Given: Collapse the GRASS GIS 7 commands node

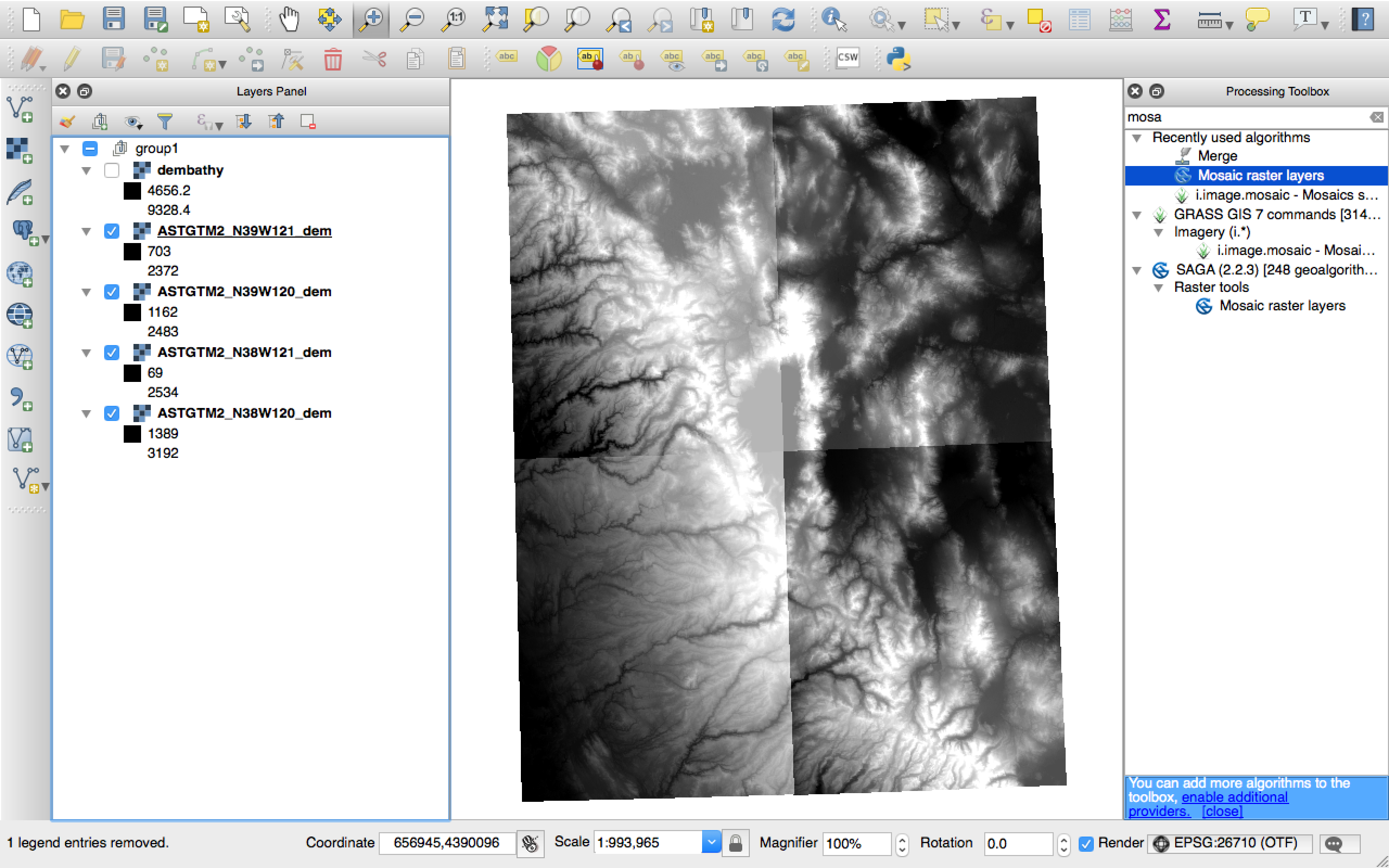Looking at the screenshot, I should point(1137,215).
